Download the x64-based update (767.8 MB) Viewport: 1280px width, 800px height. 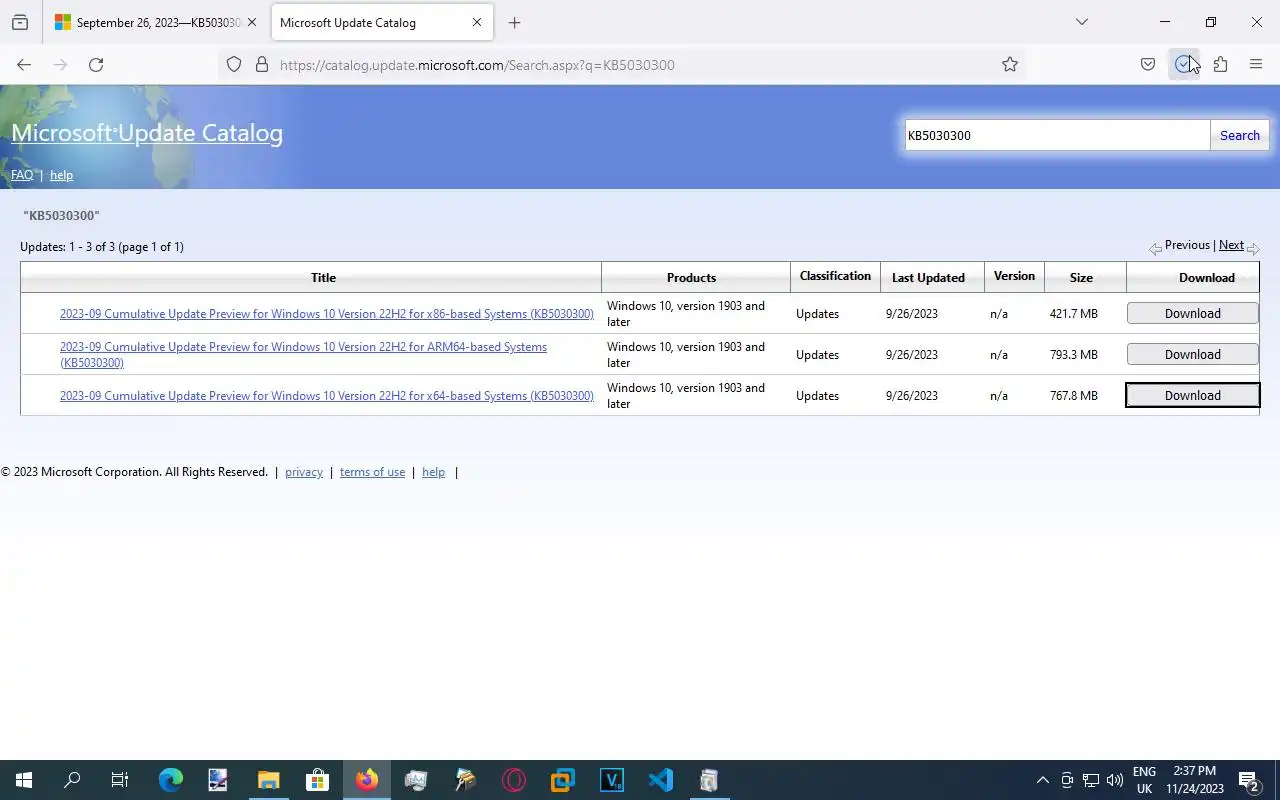[1192, 396]
